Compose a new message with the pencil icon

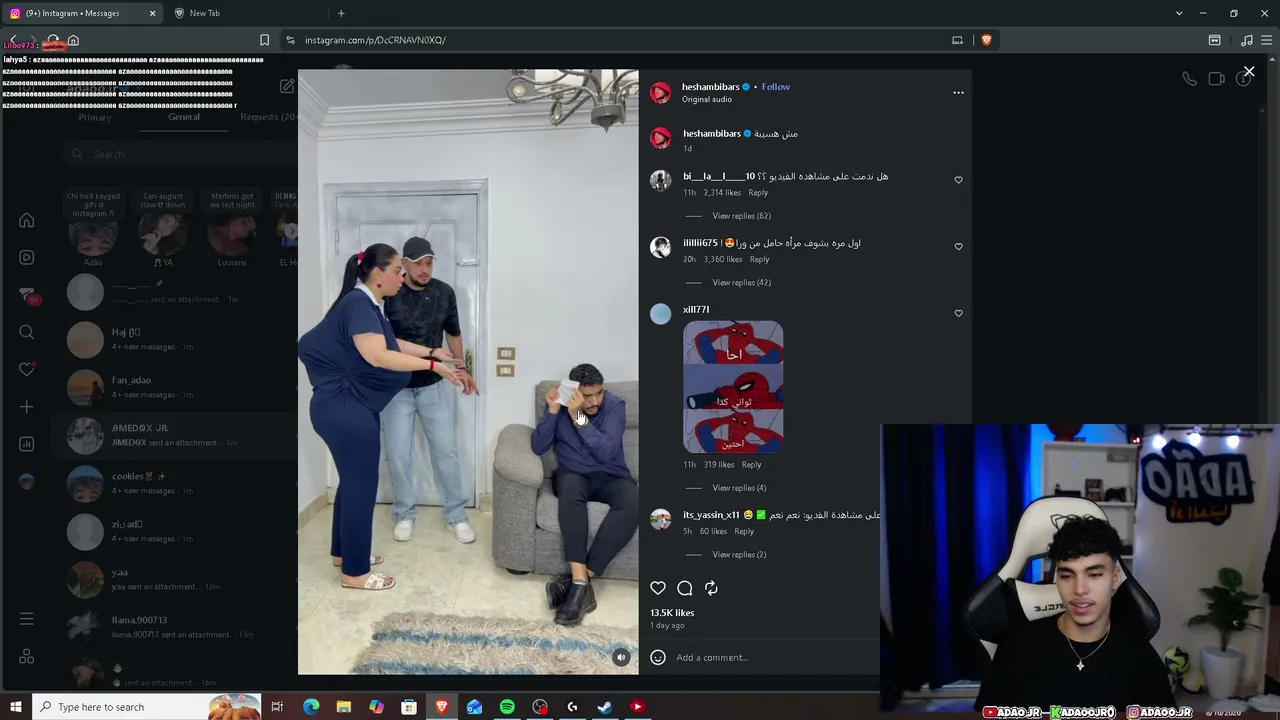point(287,87)
